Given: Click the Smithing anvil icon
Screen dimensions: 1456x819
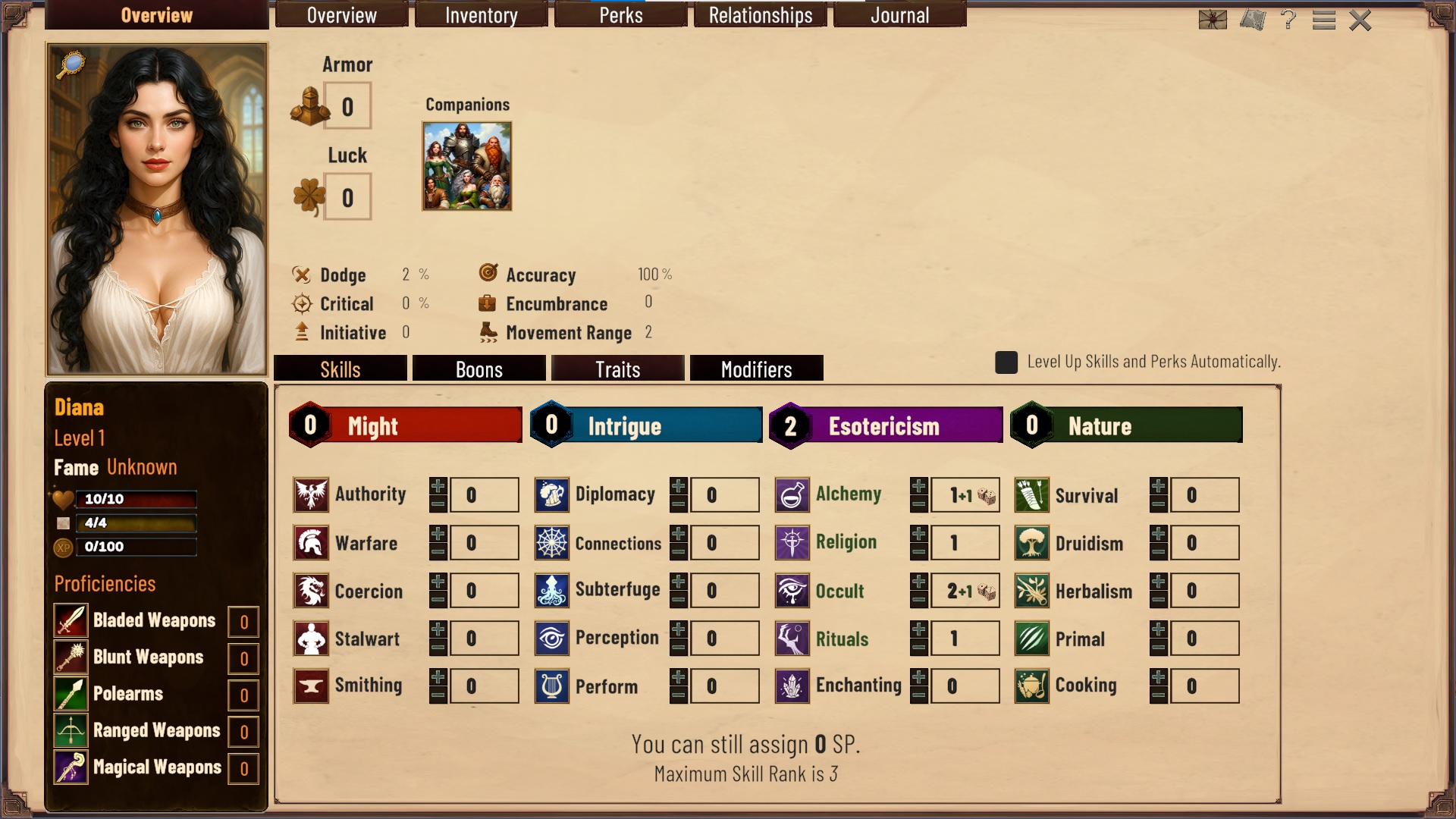Looking at the screenshot, I should coord(311,686).
